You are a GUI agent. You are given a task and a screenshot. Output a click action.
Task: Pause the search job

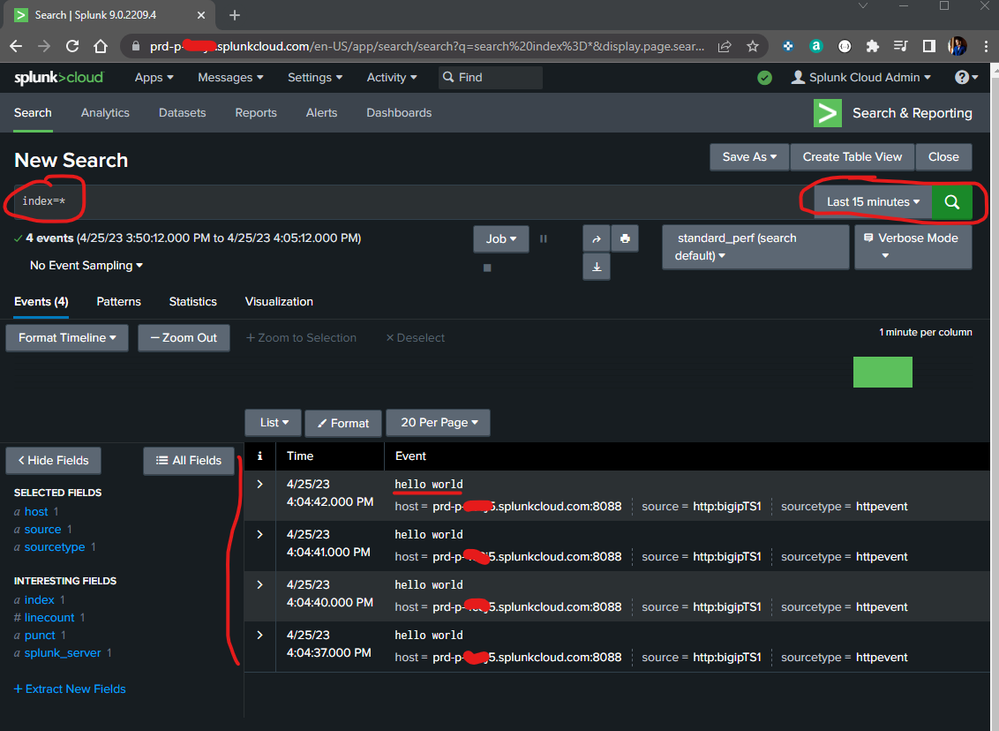tap(544, 239)
